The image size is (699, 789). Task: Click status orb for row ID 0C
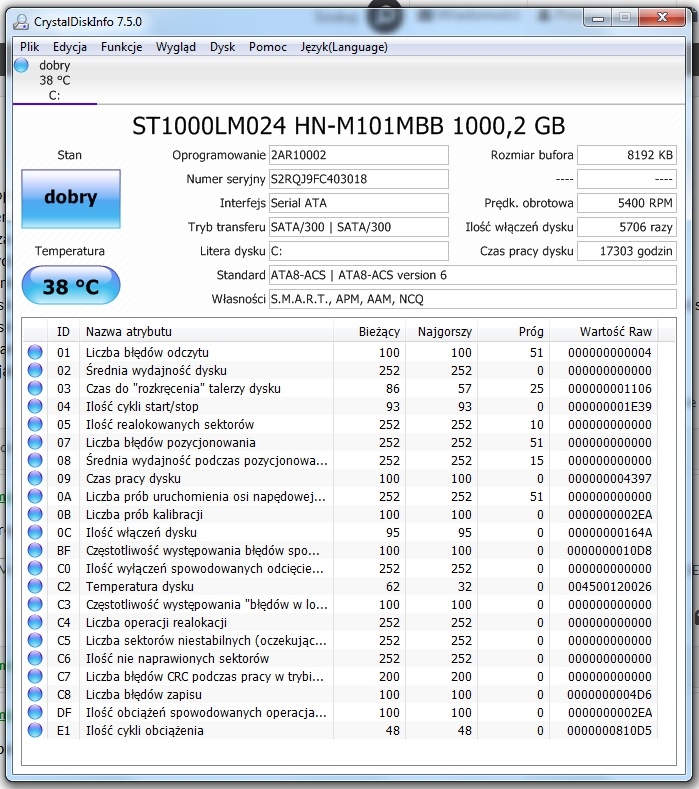[35, 532]
